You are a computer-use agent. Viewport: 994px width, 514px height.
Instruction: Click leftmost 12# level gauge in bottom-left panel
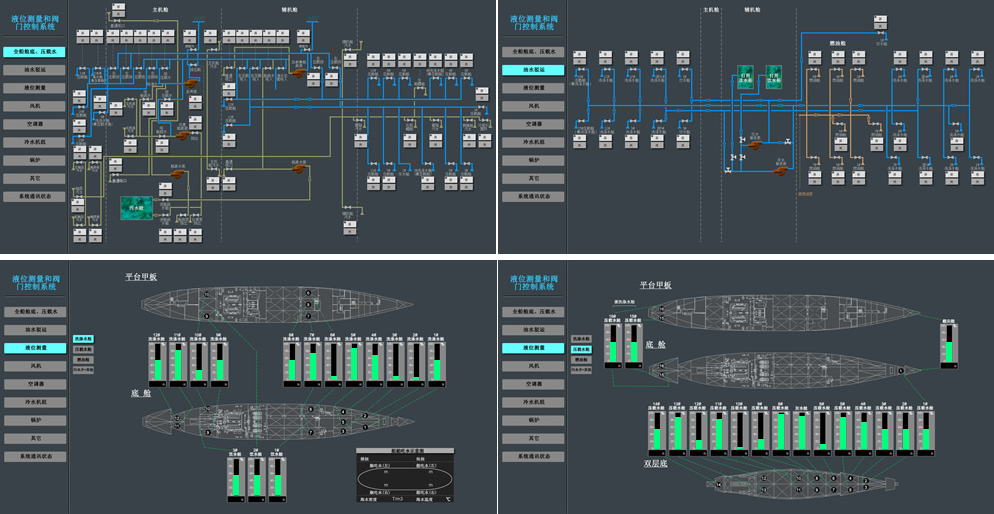coord(157,360)
